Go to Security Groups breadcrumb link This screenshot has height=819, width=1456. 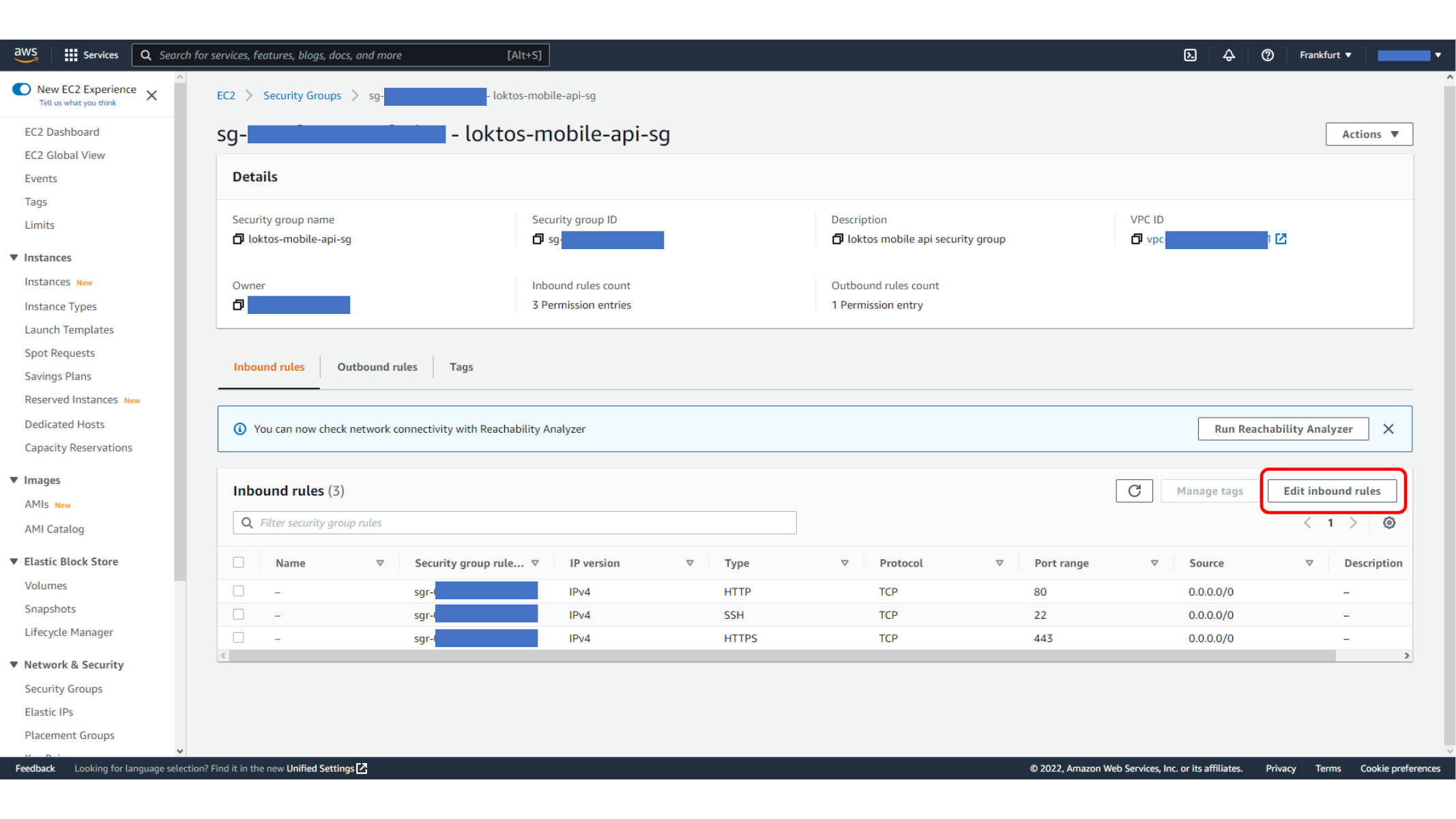(302, 96)
